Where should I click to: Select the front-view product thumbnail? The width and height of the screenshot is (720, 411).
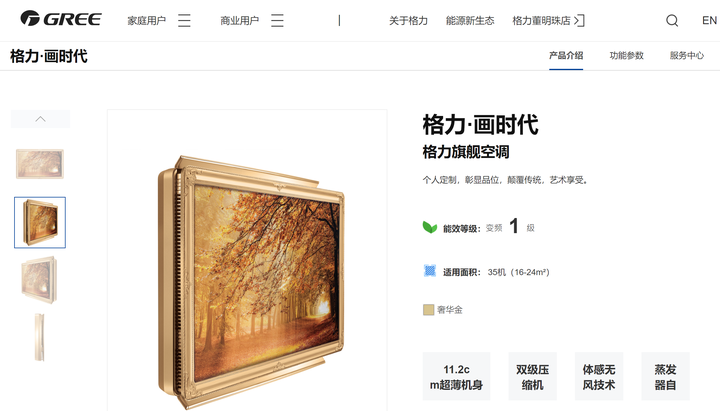pos(40,164)
